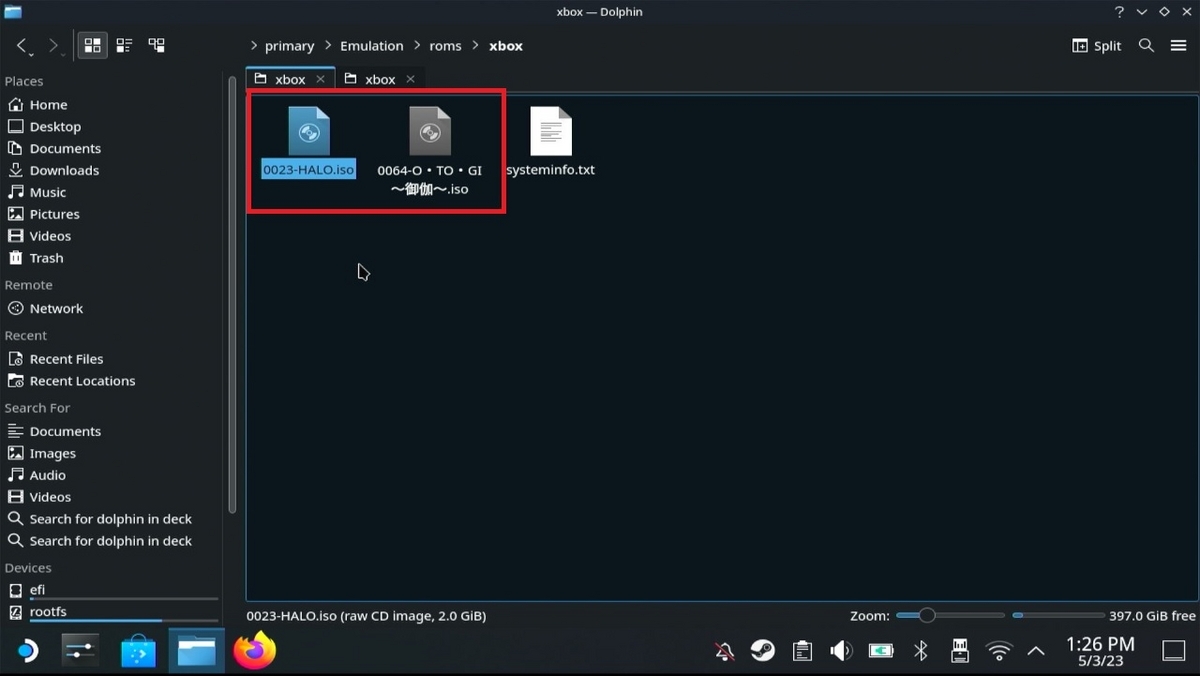Screen dimensions: 1200x676
Task: Click the 'Emulation' breadcrumb
Action: pyautogui.click(x=371, y=46)
